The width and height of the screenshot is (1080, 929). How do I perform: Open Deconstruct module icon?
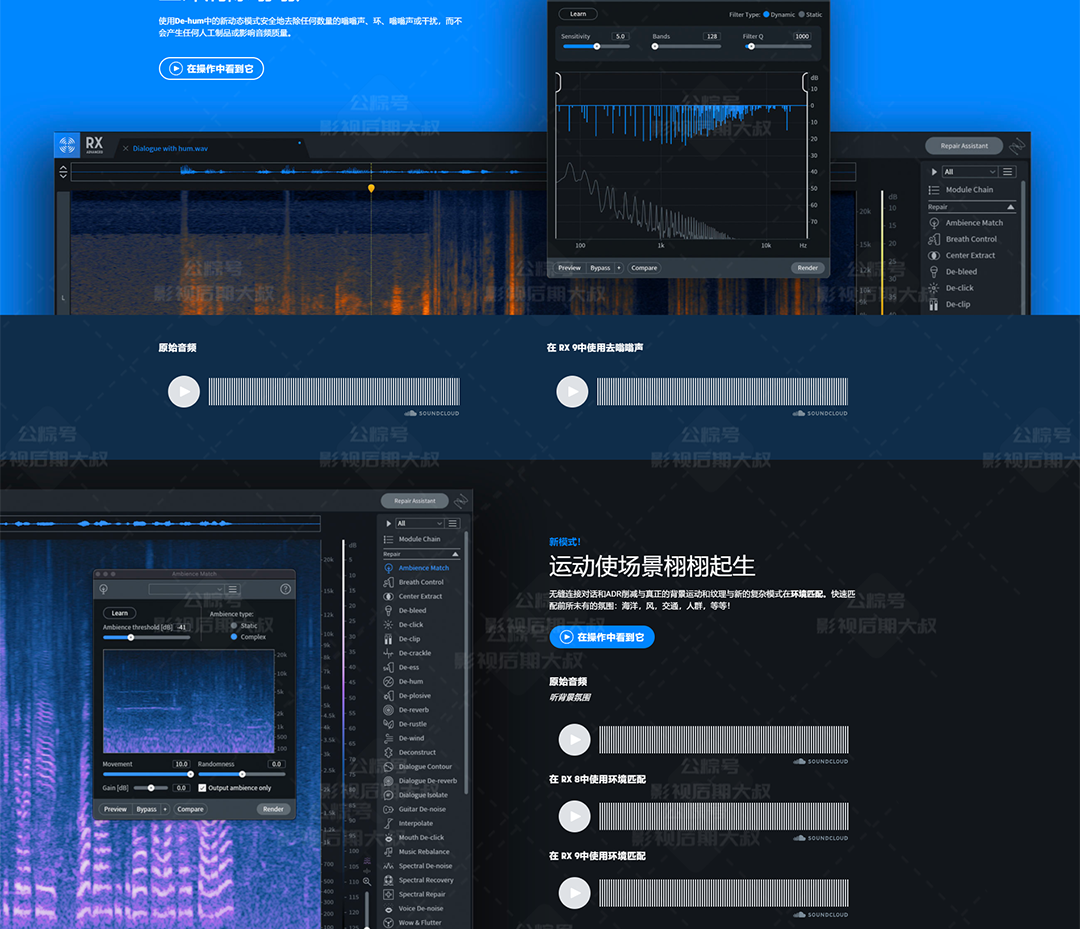[388, 753]
